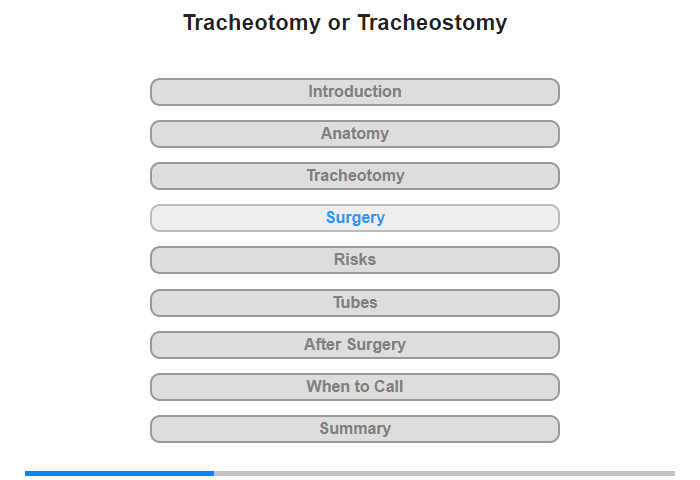
Task: Open the highlighted Surgery section
Action: pyautogui.click(x=355, y=218)
